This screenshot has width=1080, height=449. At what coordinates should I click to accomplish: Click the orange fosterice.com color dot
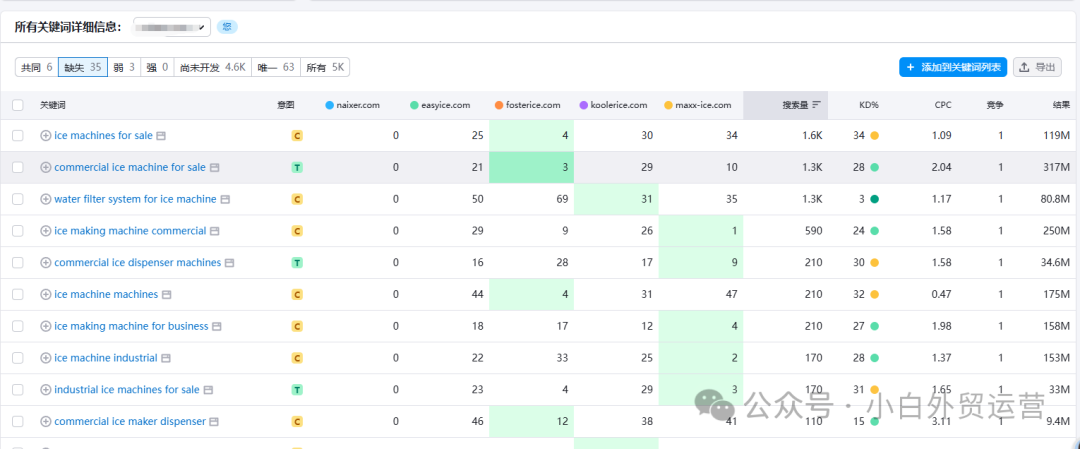point(499,105)
